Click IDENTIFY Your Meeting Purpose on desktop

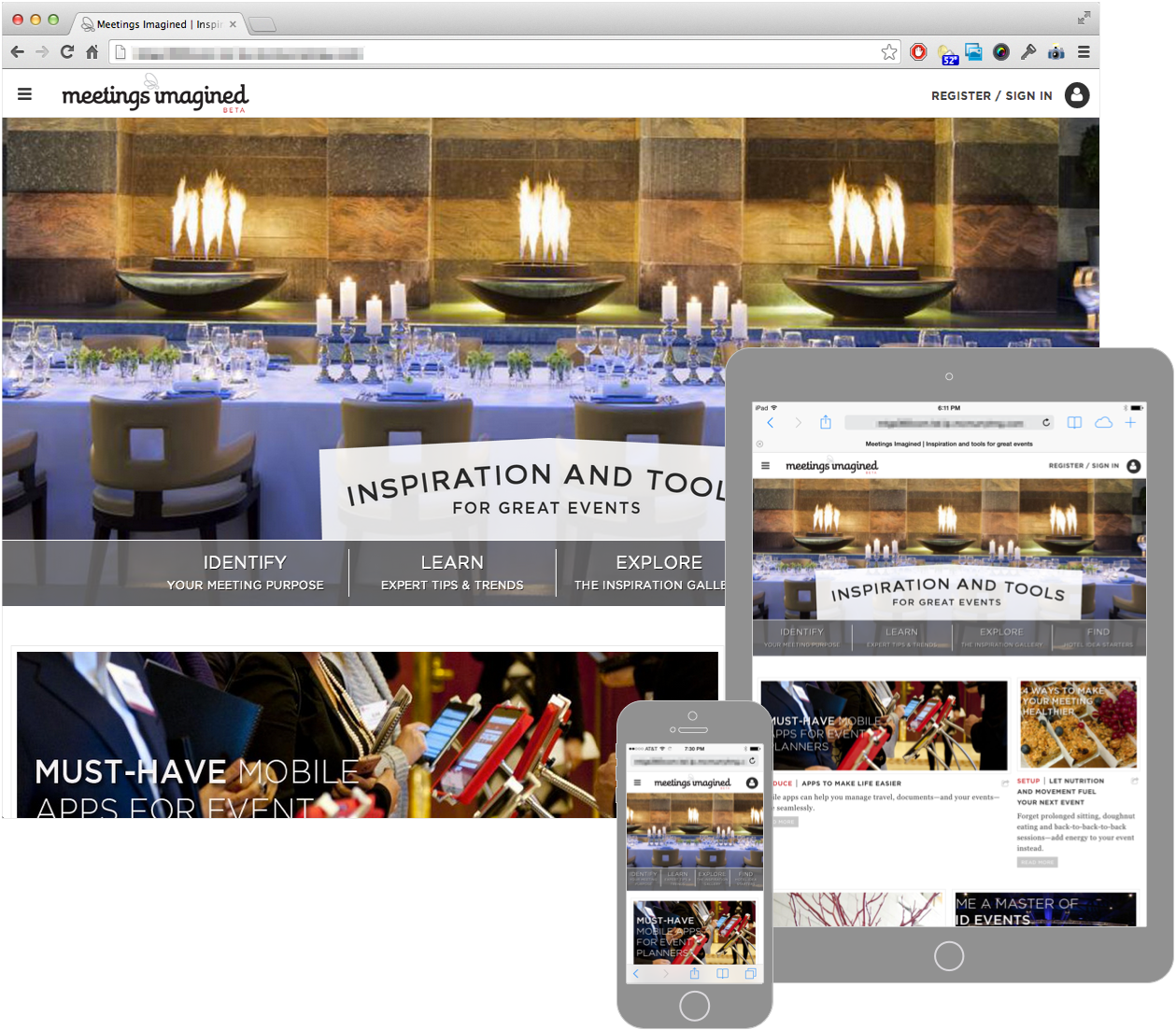[245, 572]
